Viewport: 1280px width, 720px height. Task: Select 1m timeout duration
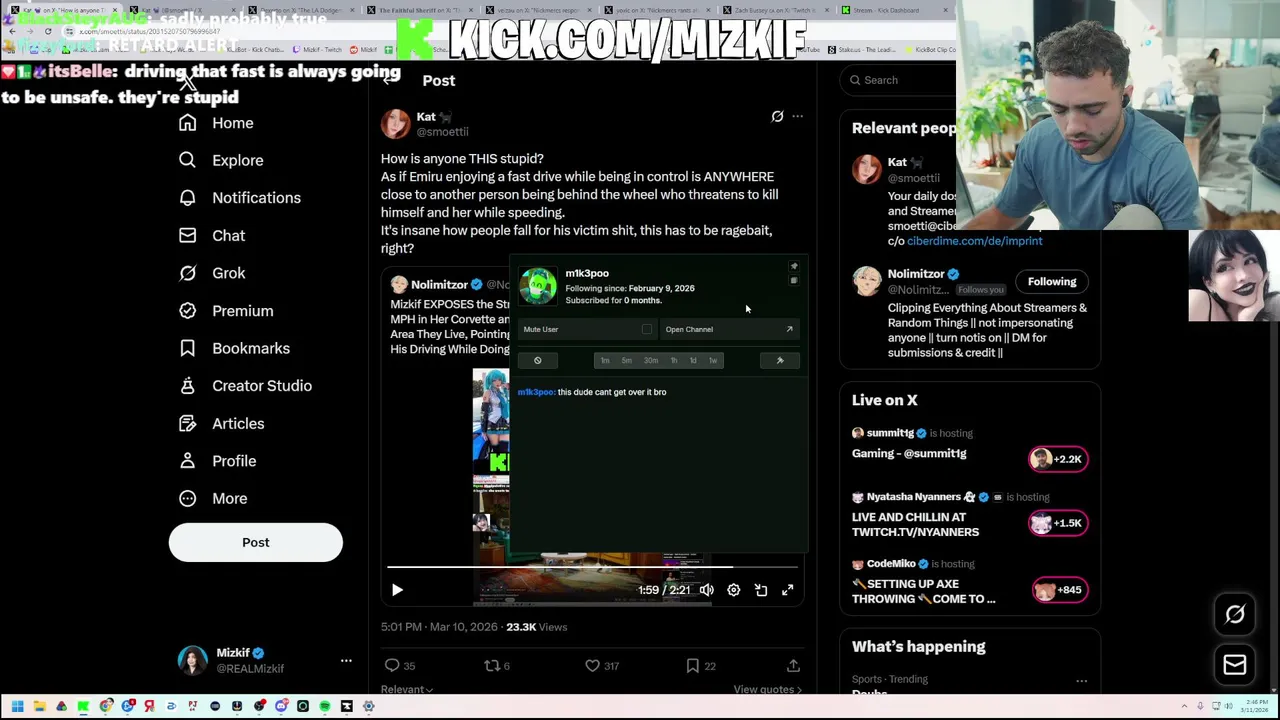point(605,360)
